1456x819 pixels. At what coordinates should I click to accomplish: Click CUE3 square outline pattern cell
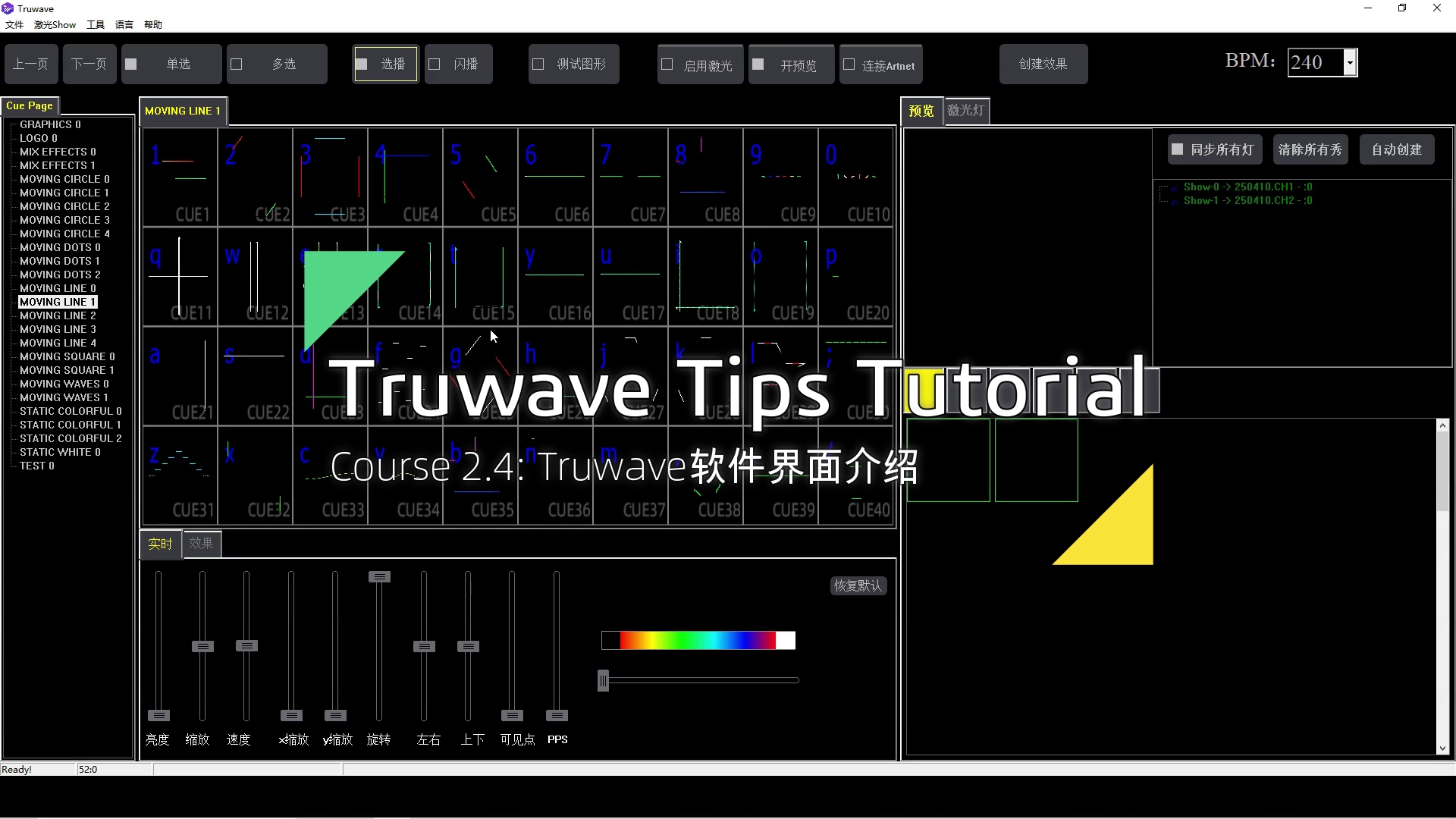(x=330, y=177)
